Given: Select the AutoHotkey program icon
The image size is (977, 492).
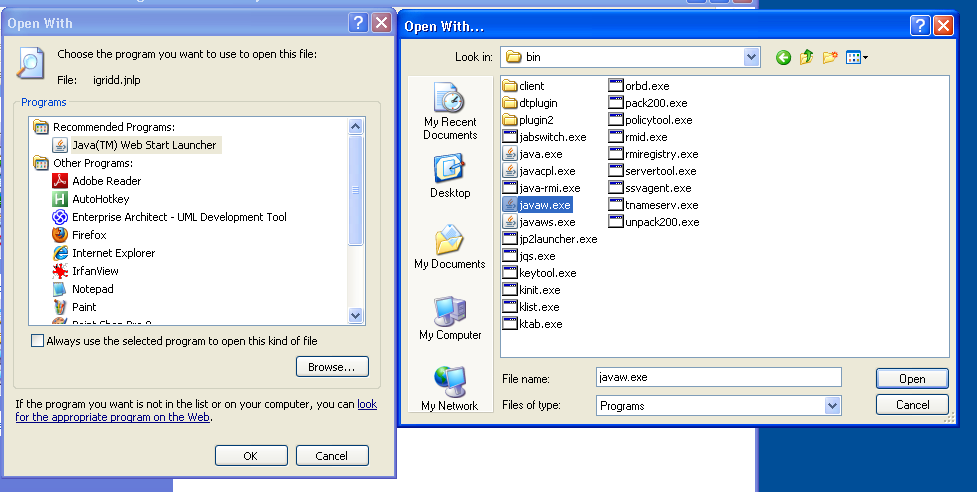Looking at the screenshot, I should click(60, 199).
